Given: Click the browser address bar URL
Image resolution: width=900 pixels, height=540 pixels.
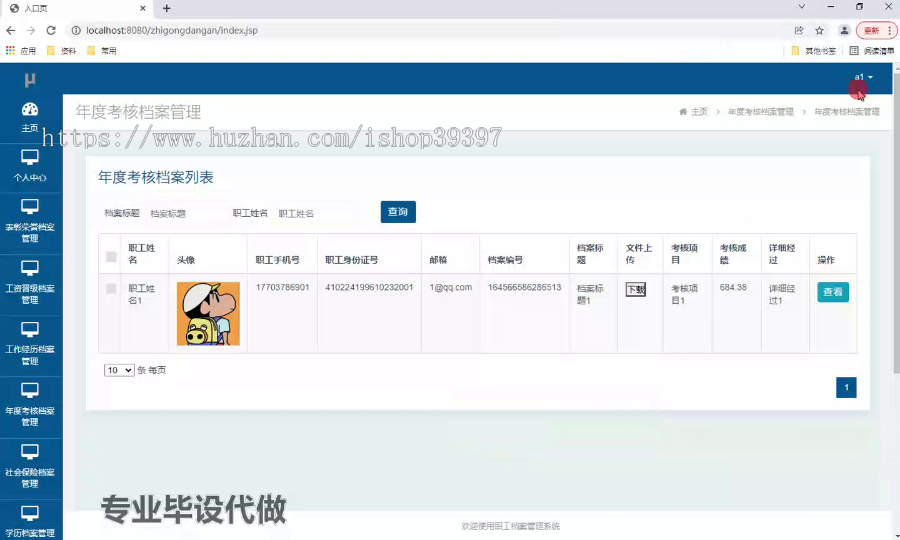Looking at the screenshot, I should (x=172, y=30).
